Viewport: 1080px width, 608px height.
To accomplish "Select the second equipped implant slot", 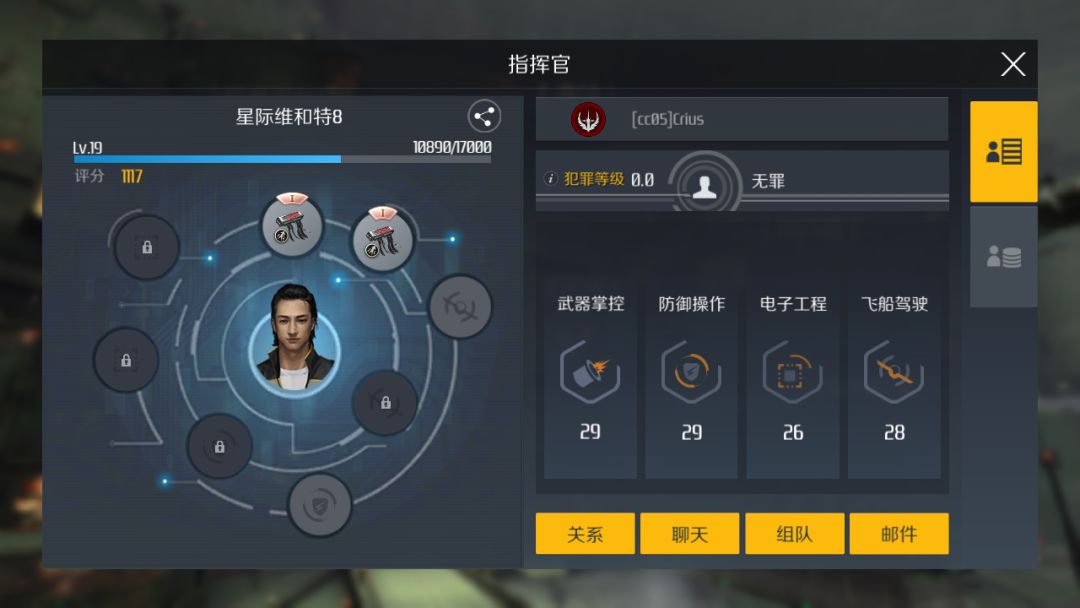I will [x=382, y=238].
